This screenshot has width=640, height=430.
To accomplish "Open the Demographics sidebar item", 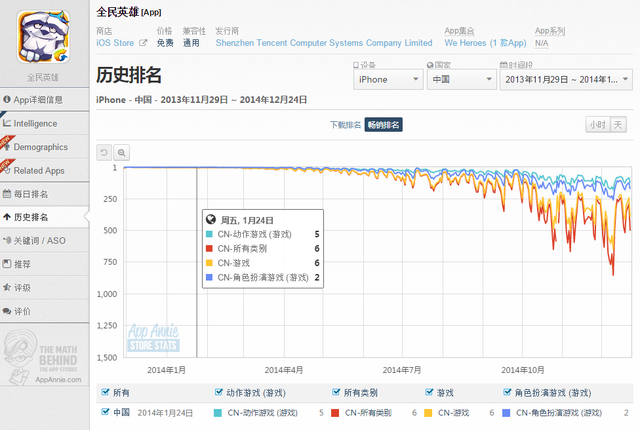I will click(x=44, y=147).
